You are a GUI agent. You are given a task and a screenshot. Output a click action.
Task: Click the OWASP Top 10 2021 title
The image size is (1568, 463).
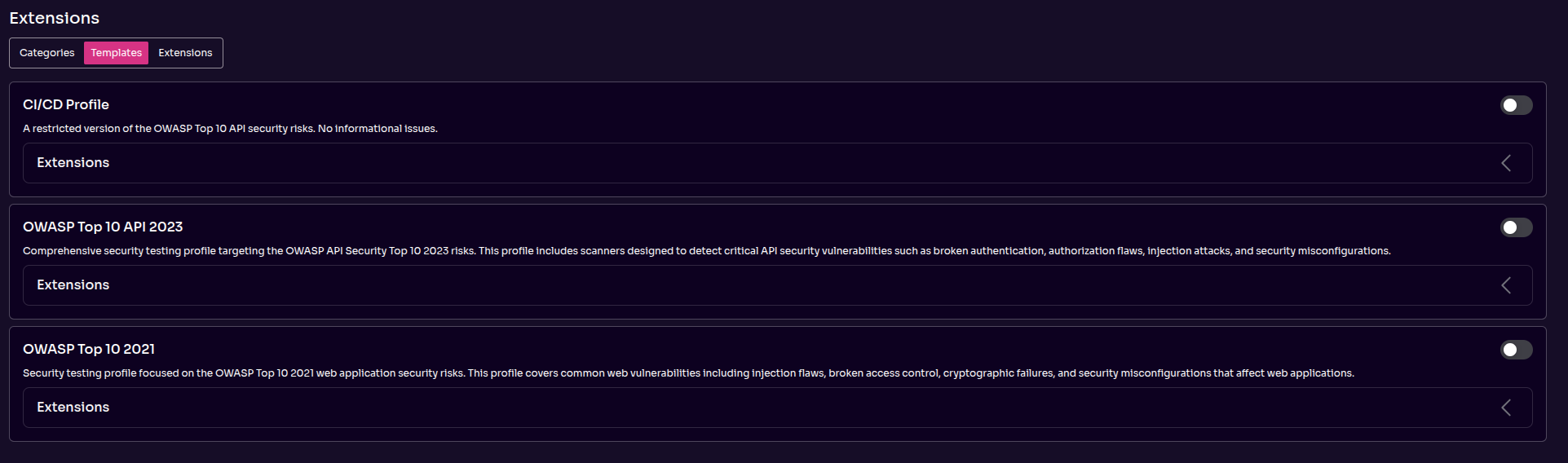pos(89,349)
